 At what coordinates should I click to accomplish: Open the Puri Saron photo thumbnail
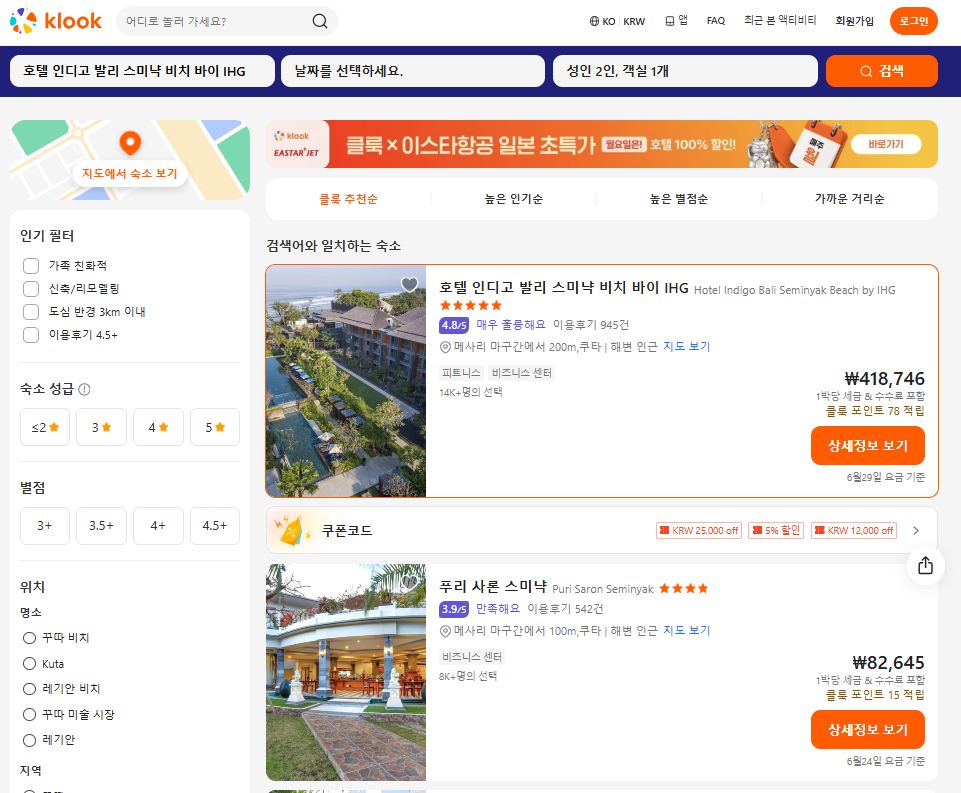click(x=346, y=672)
